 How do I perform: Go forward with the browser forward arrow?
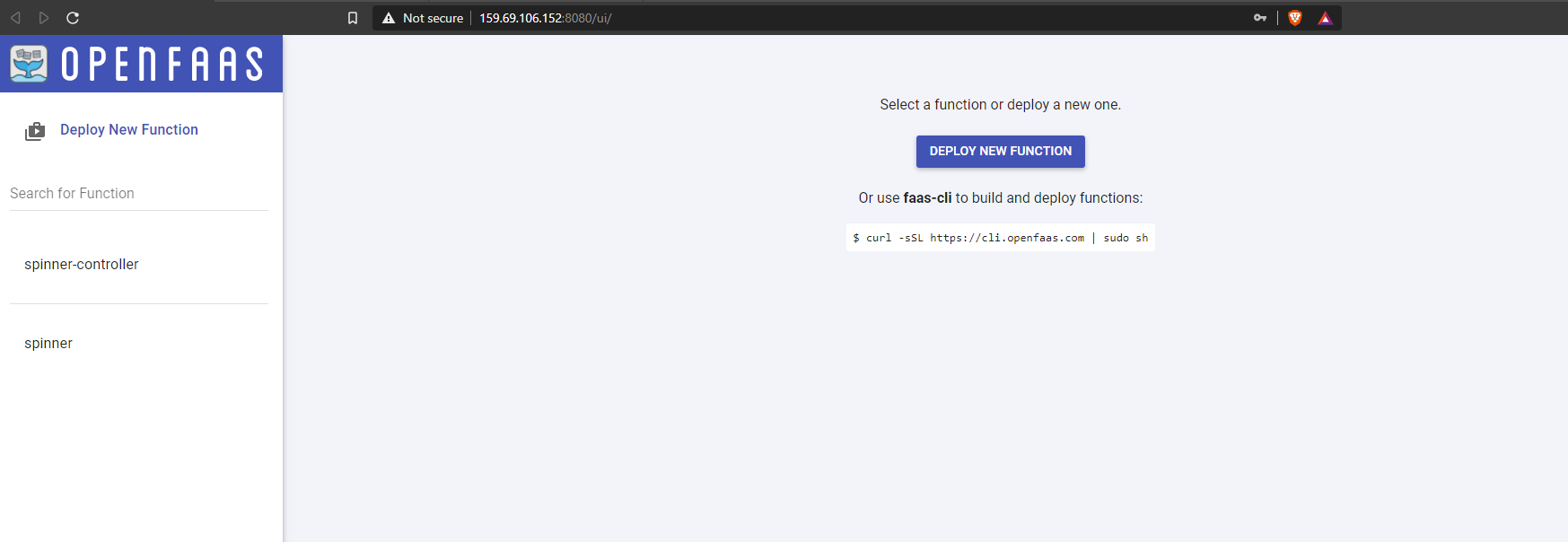[x=44, y=18]
